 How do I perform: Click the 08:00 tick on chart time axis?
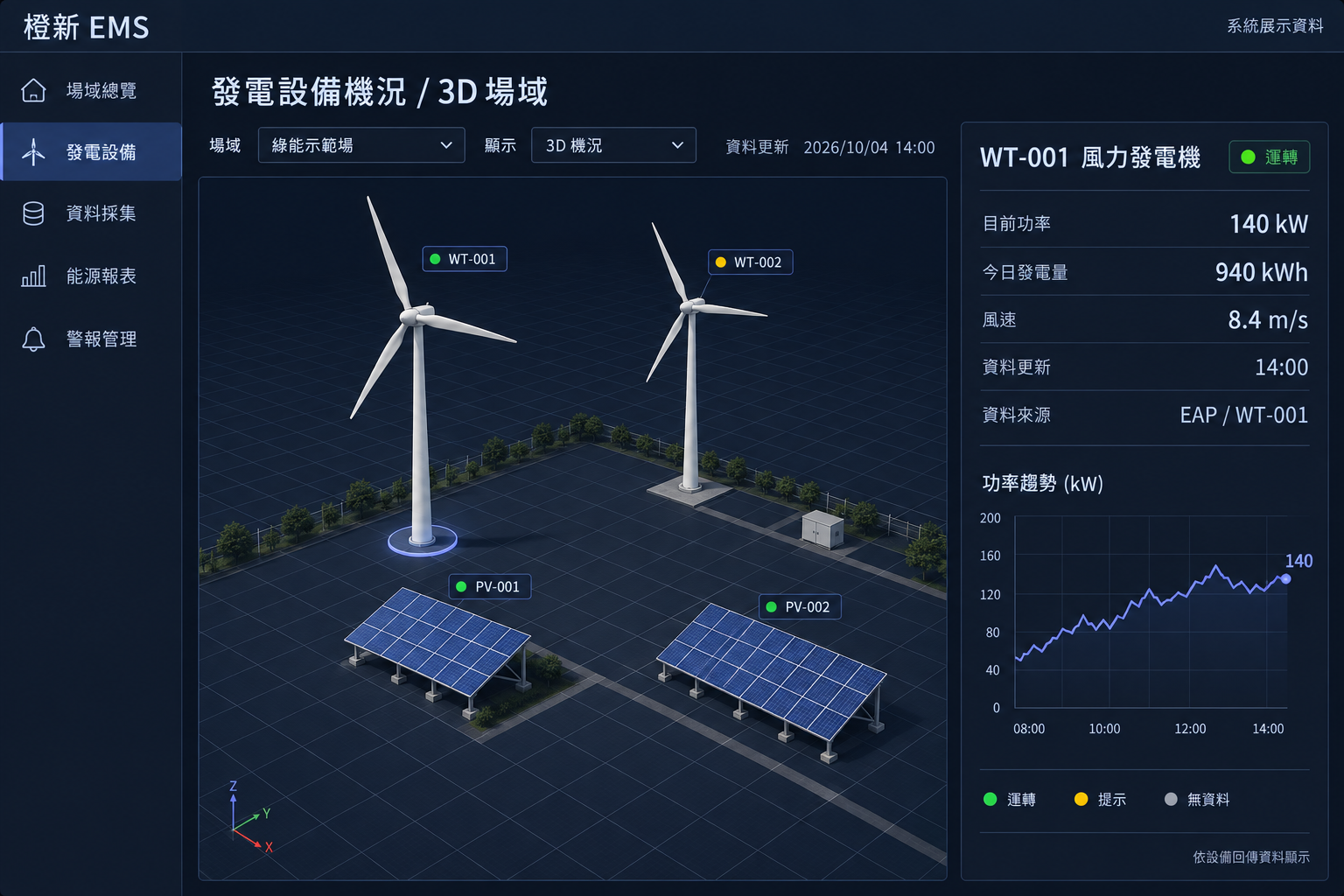1029,729
